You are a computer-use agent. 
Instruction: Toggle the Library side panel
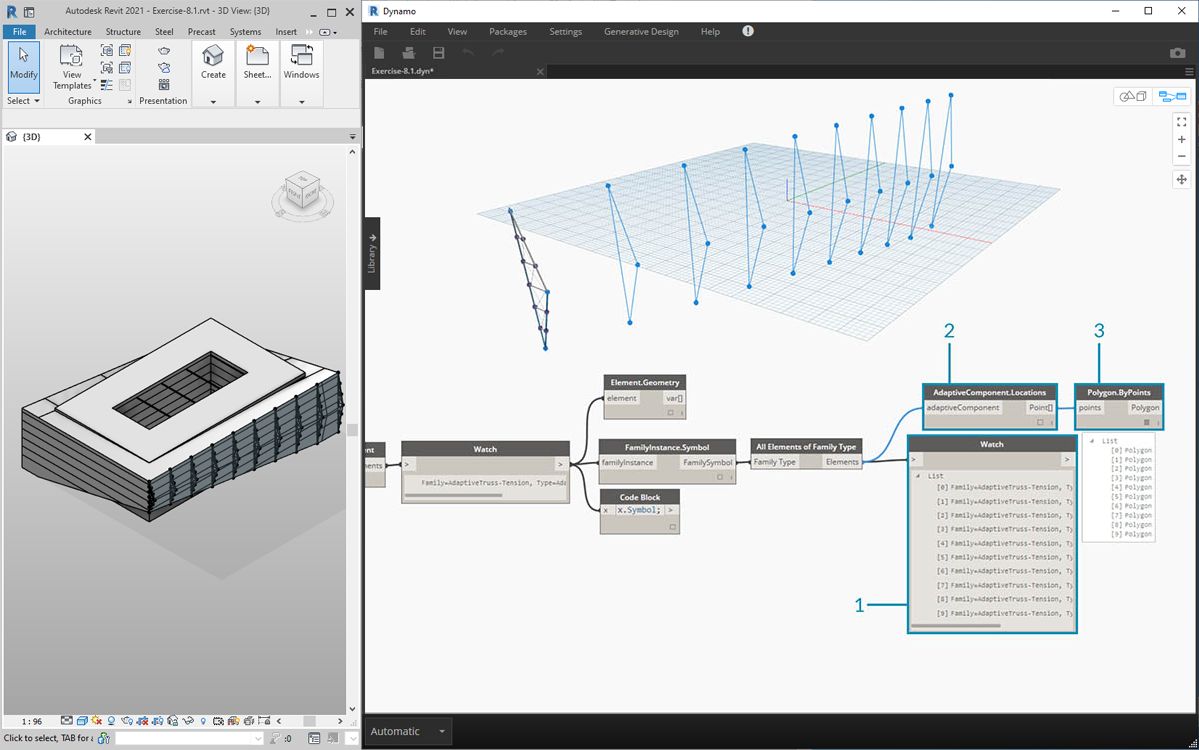click(371, 254)
